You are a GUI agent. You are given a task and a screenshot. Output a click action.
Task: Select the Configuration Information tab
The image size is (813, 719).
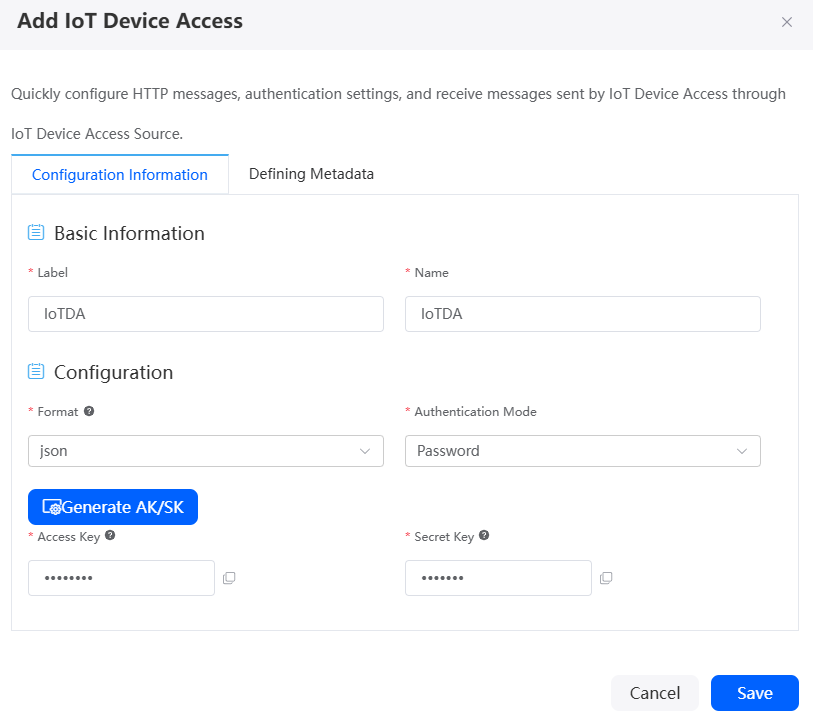[120, 174]
